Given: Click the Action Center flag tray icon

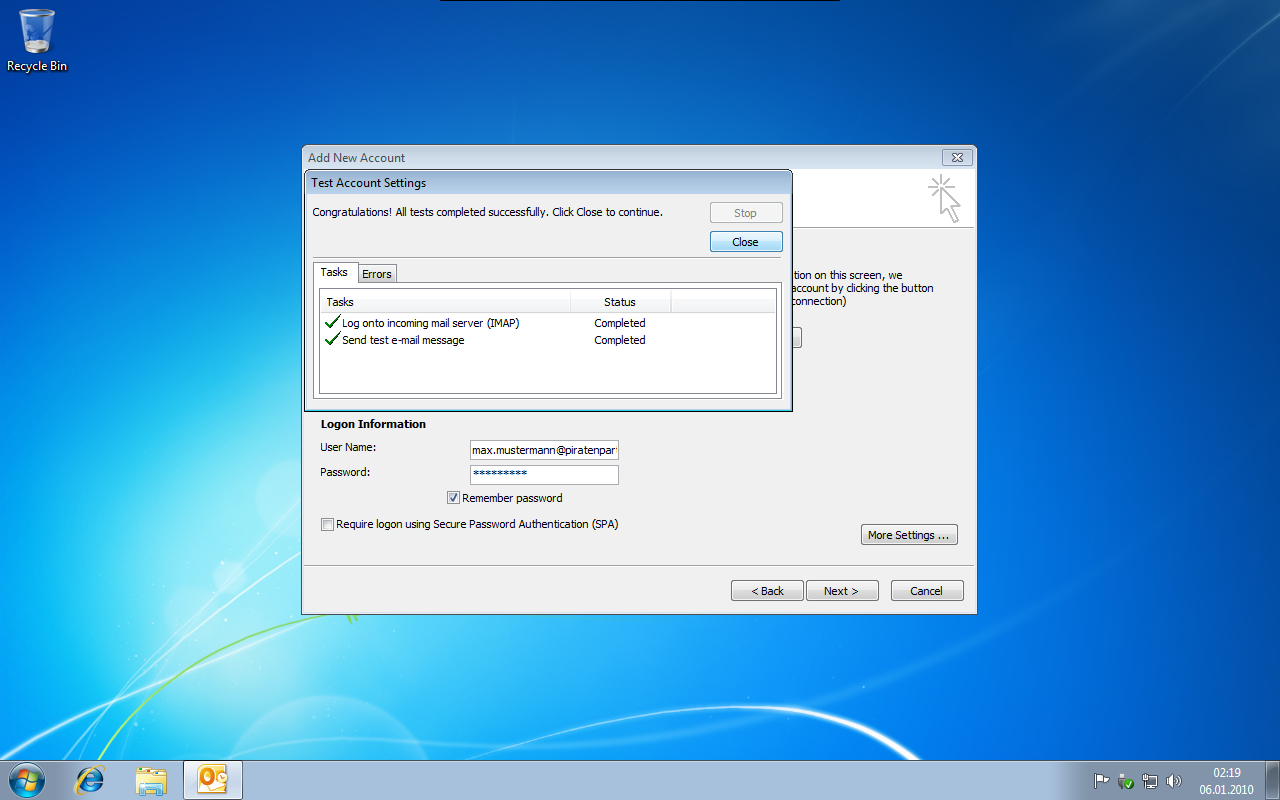Looking at the screenshot, I should pyautogui.click(x=1101, y=781).
